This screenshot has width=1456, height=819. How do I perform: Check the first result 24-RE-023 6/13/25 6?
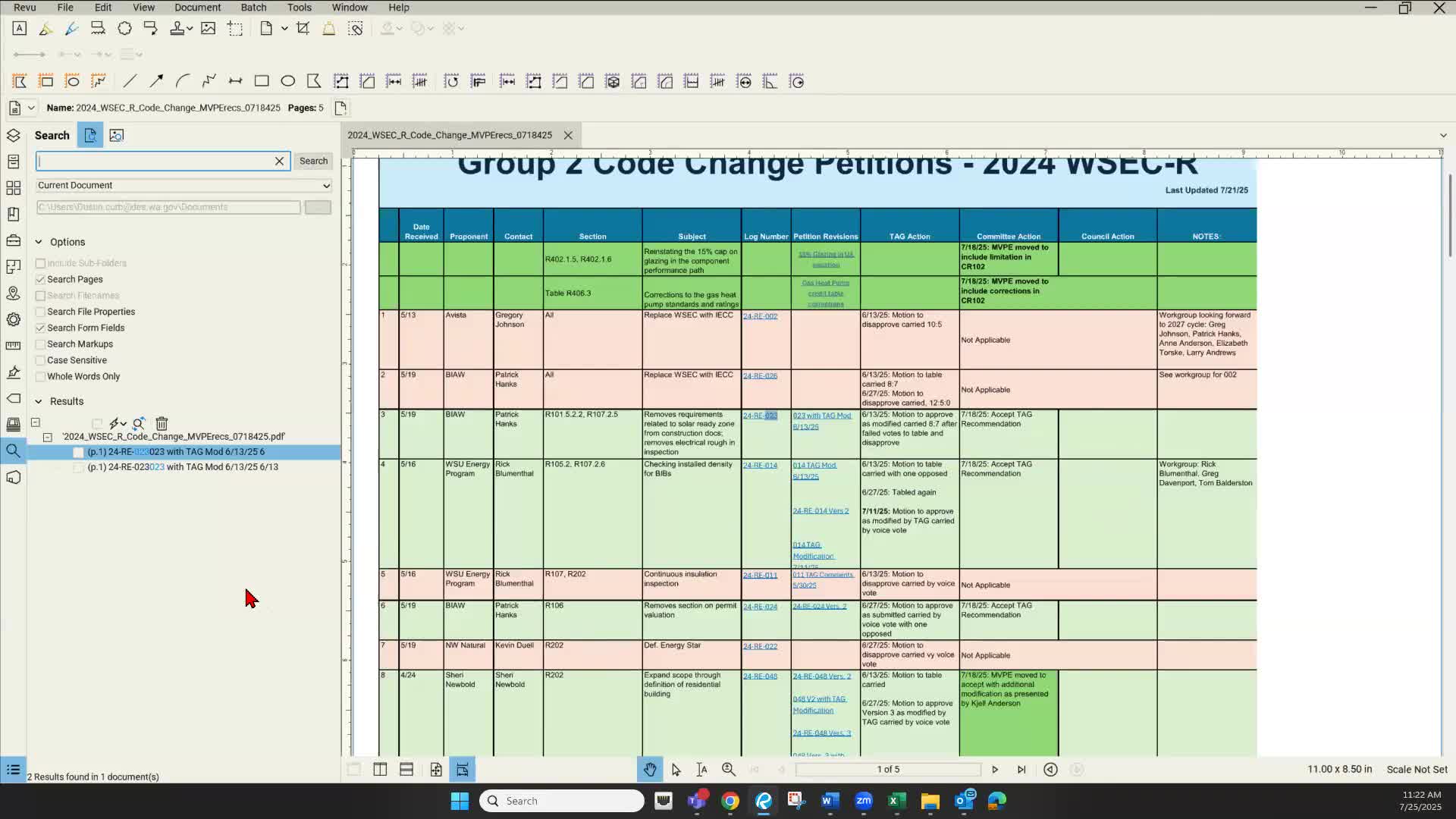tap(78, 452)
